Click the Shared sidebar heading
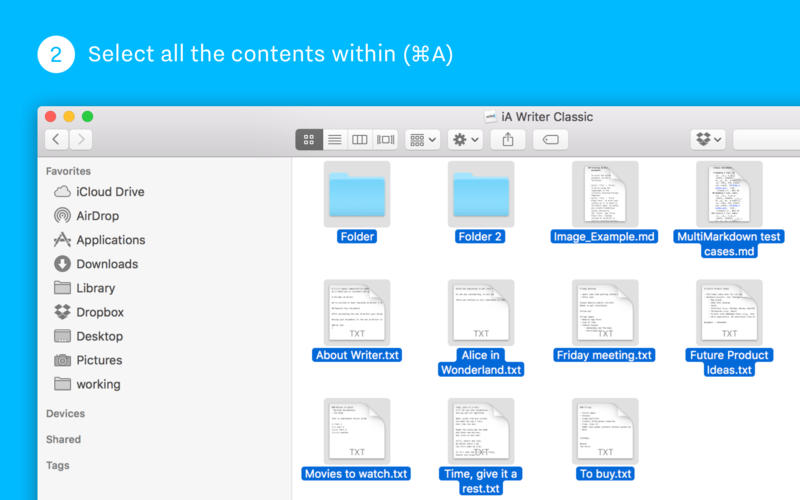Screen dimensions: 800x500 click(63, 439)
